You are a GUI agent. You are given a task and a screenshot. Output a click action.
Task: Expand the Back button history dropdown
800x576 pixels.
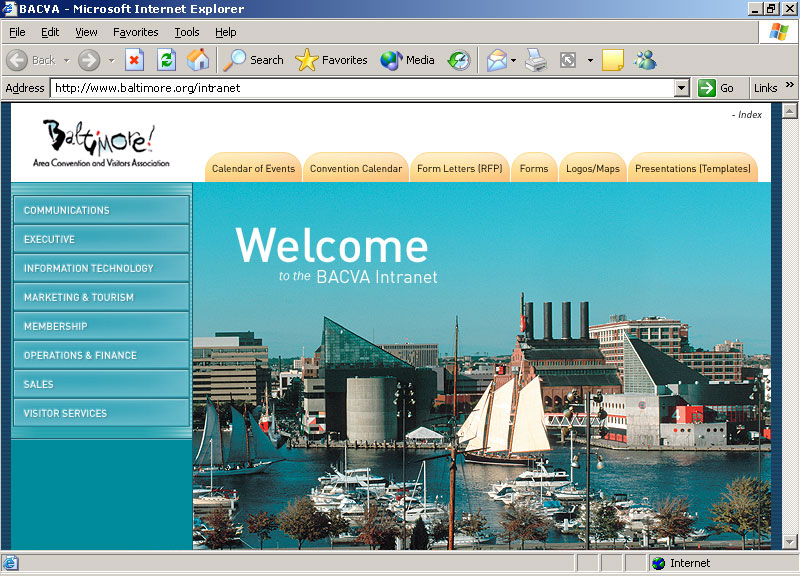66,60
